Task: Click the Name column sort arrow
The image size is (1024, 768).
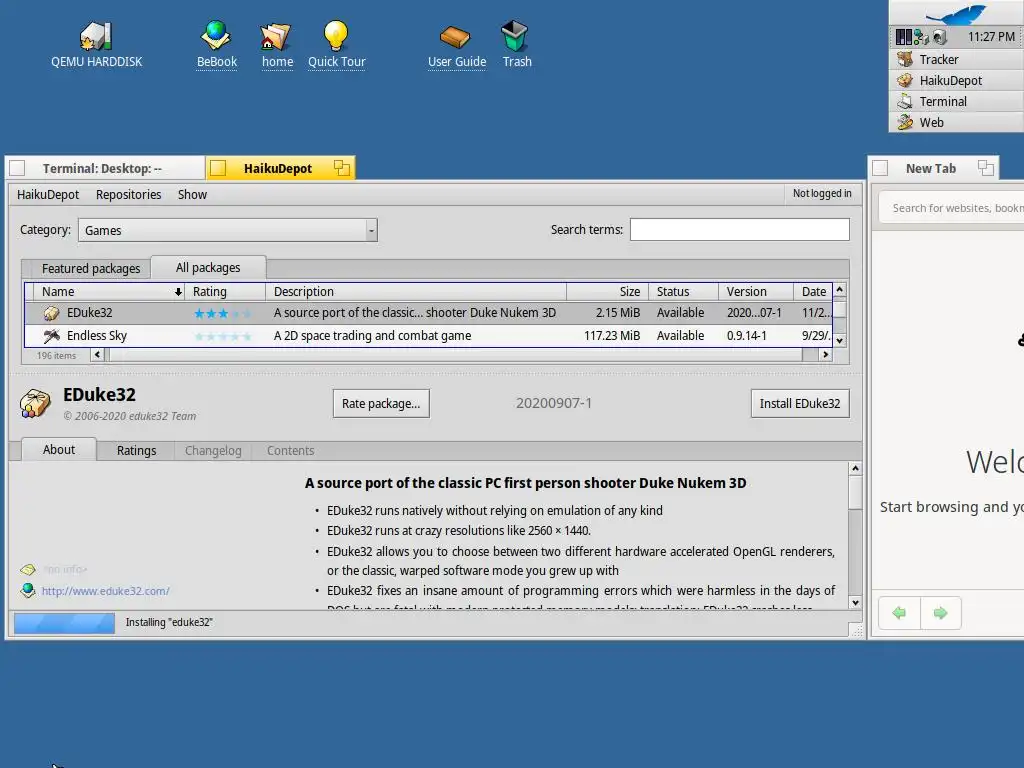Action: pyautogui.click(x=178, y=292)
